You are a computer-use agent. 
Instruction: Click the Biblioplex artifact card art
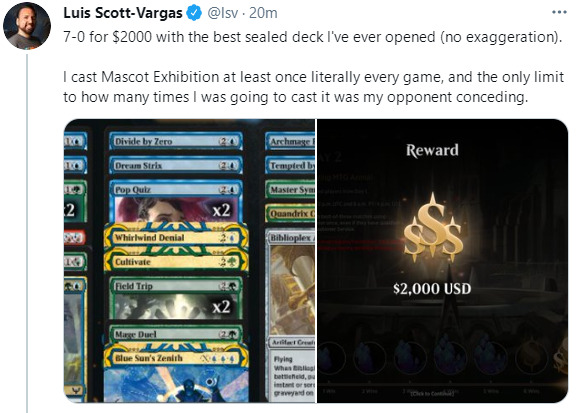tap(293, 290)
